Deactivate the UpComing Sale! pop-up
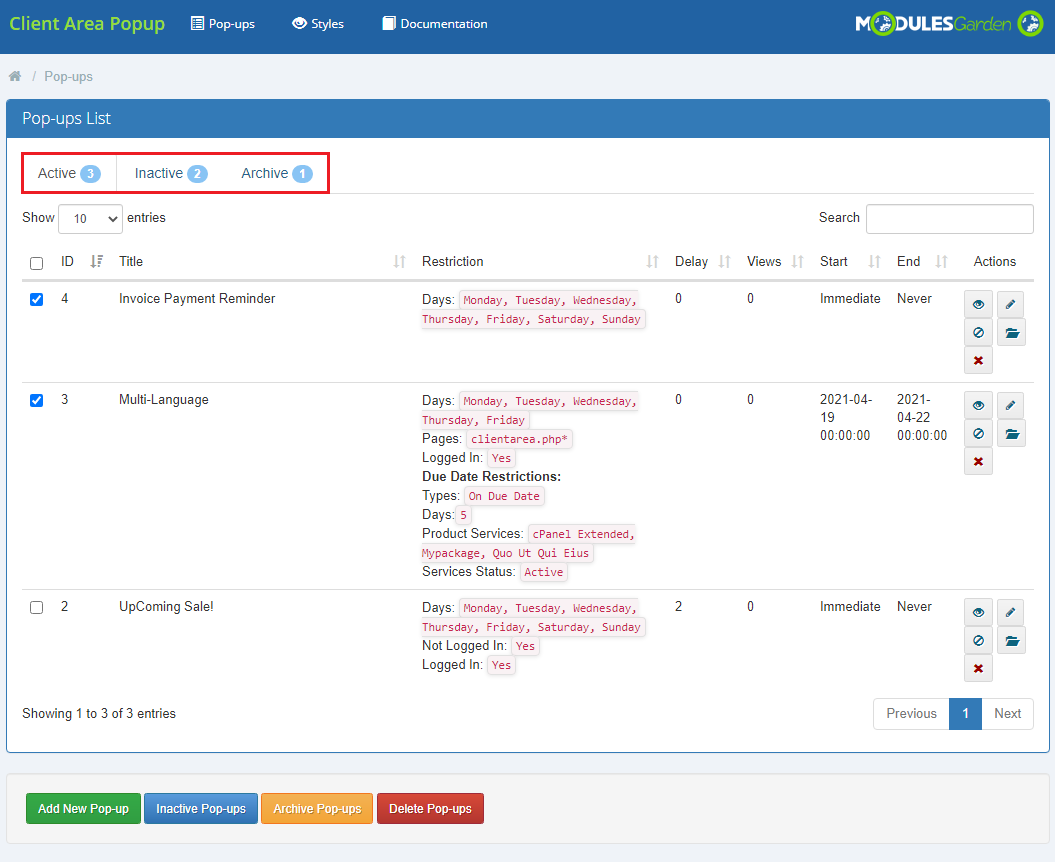Image resolution: width=1055 pixels, height=862 pixels. [x=978, y=641]
